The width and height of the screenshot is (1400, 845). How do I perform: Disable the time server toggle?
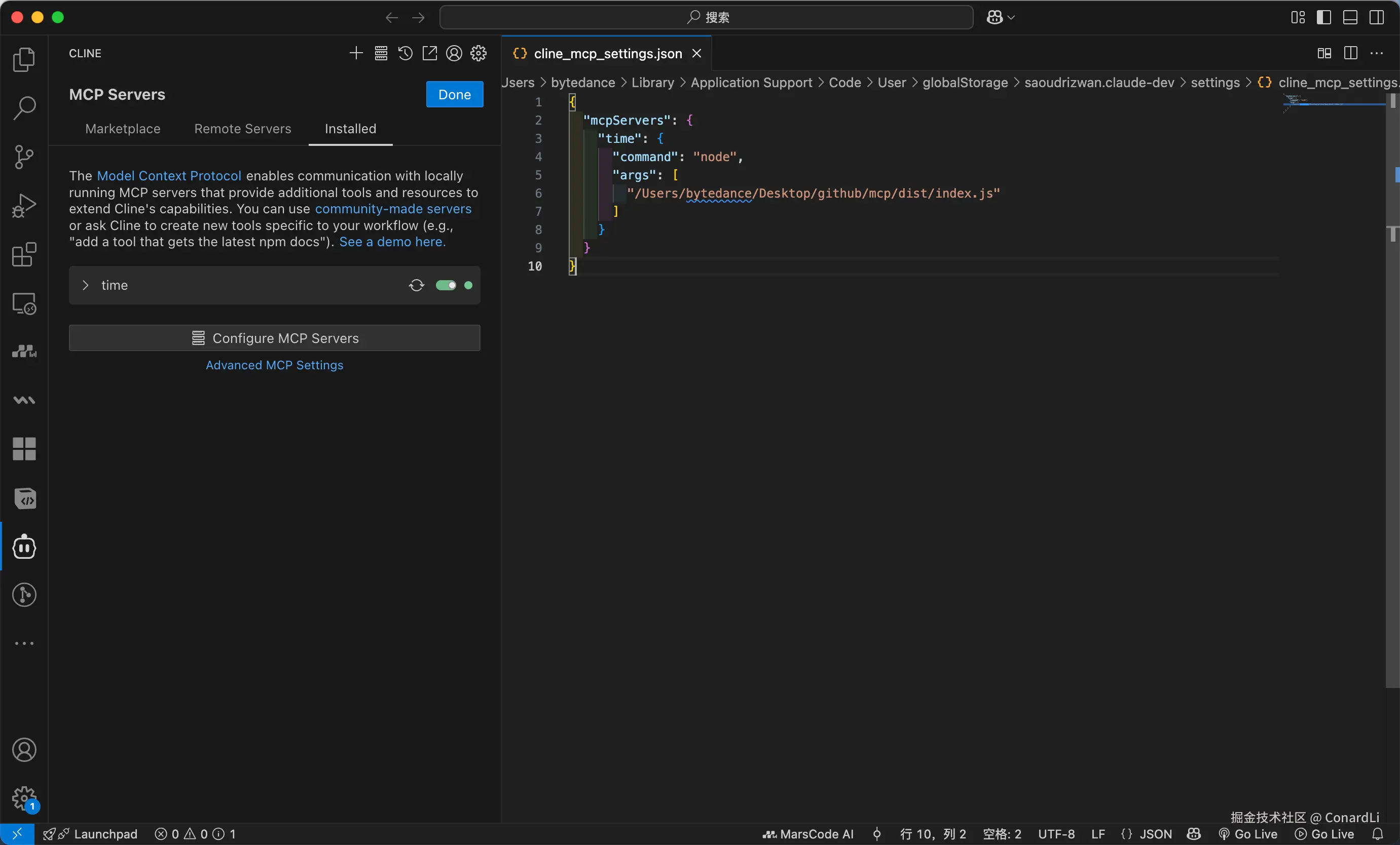[446, 285]
